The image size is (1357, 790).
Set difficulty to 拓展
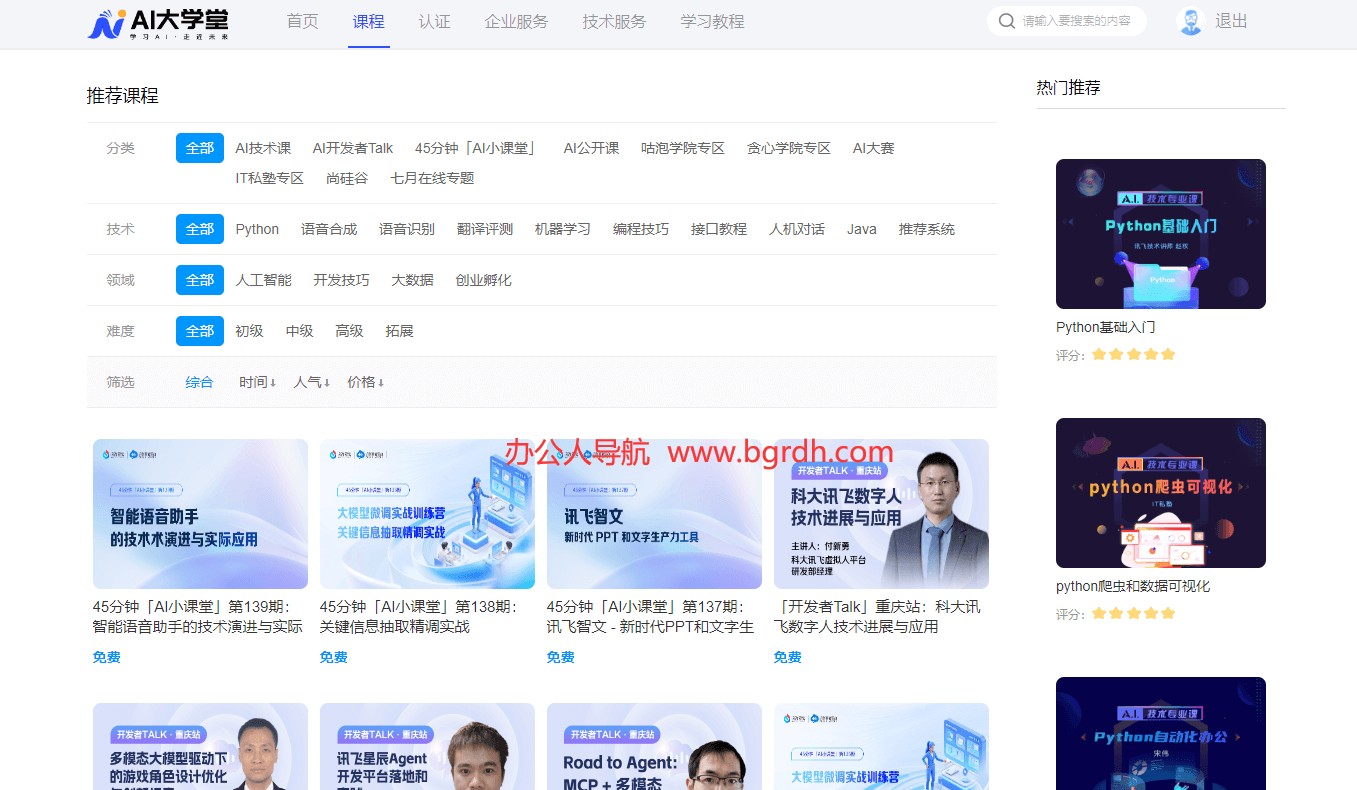click(x=399, y=331)
